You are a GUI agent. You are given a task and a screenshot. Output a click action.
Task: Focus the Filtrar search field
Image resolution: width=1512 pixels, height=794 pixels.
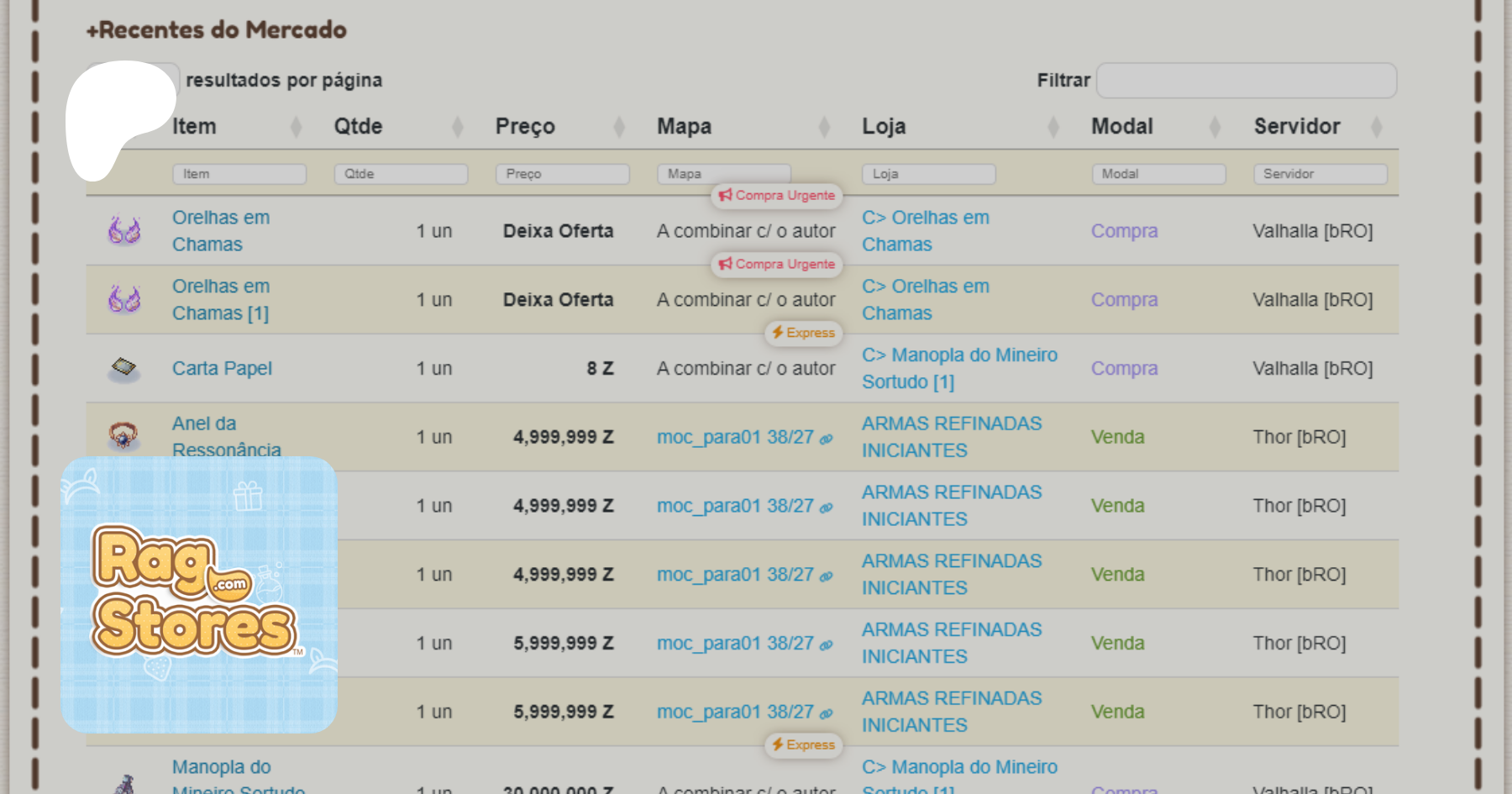1246,81
